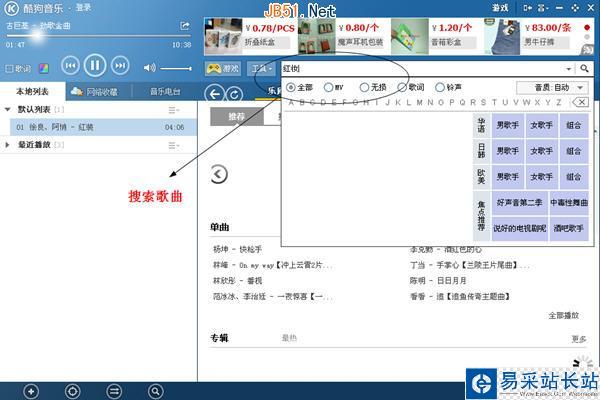Open the 酒吧歌手 featured button
This screenshot has height=400, width=600.
tap(569, 229)
